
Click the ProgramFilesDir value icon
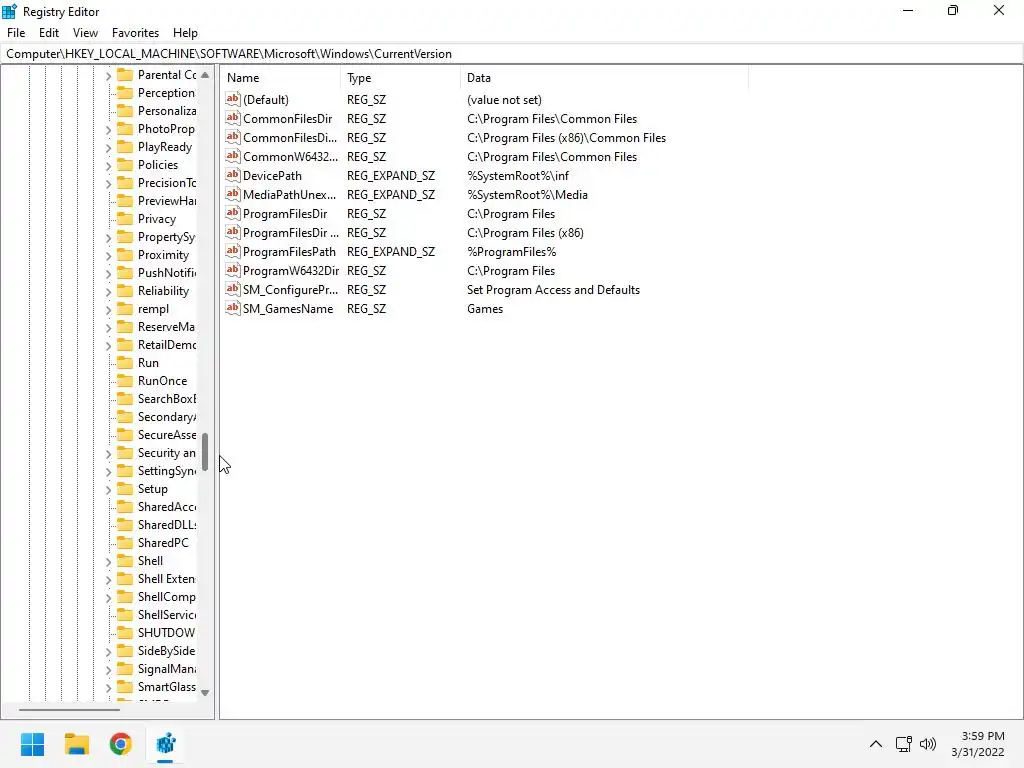point(232,213)
